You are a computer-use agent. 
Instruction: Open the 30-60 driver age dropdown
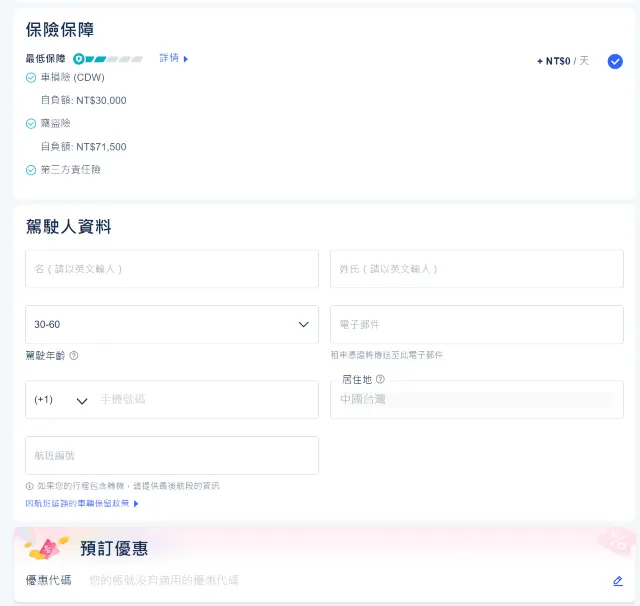tap(171, 325)
